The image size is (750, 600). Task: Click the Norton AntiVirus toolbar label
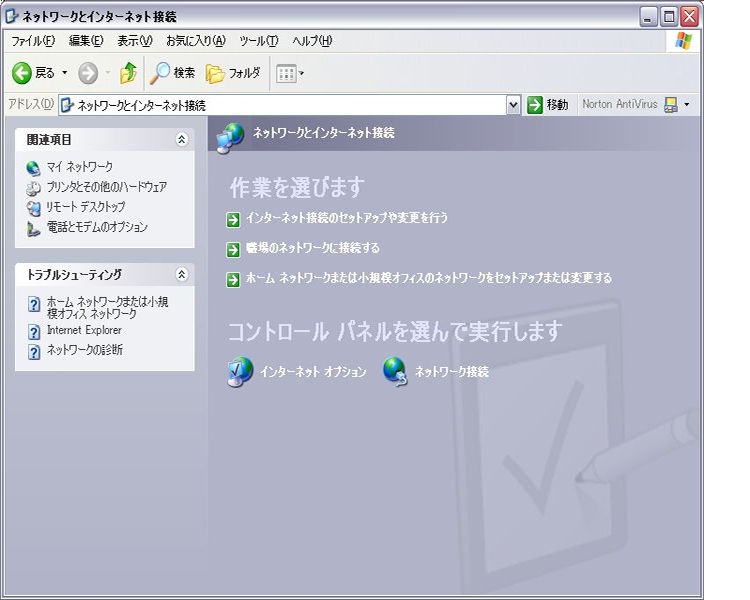(620, 104)
